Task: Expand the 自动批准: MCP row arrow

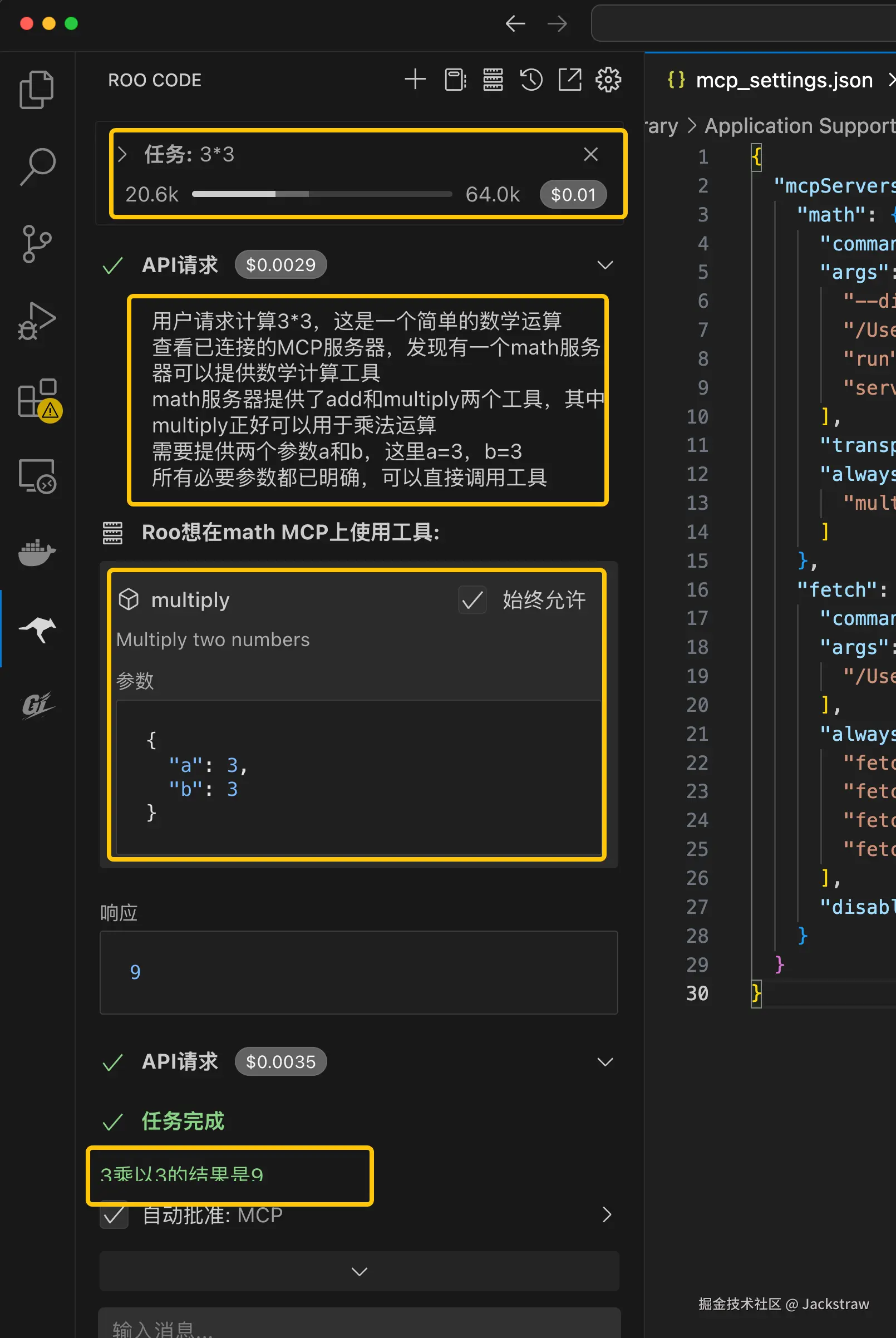Action: [x=607, y=1214]
